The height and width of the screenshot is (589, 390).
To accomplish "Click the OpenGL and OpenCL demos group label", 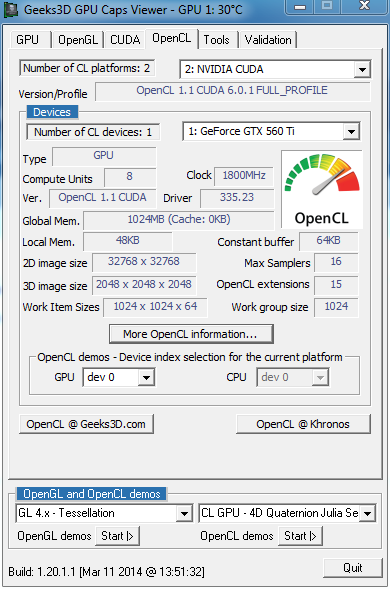I will (x=92, y=494).
